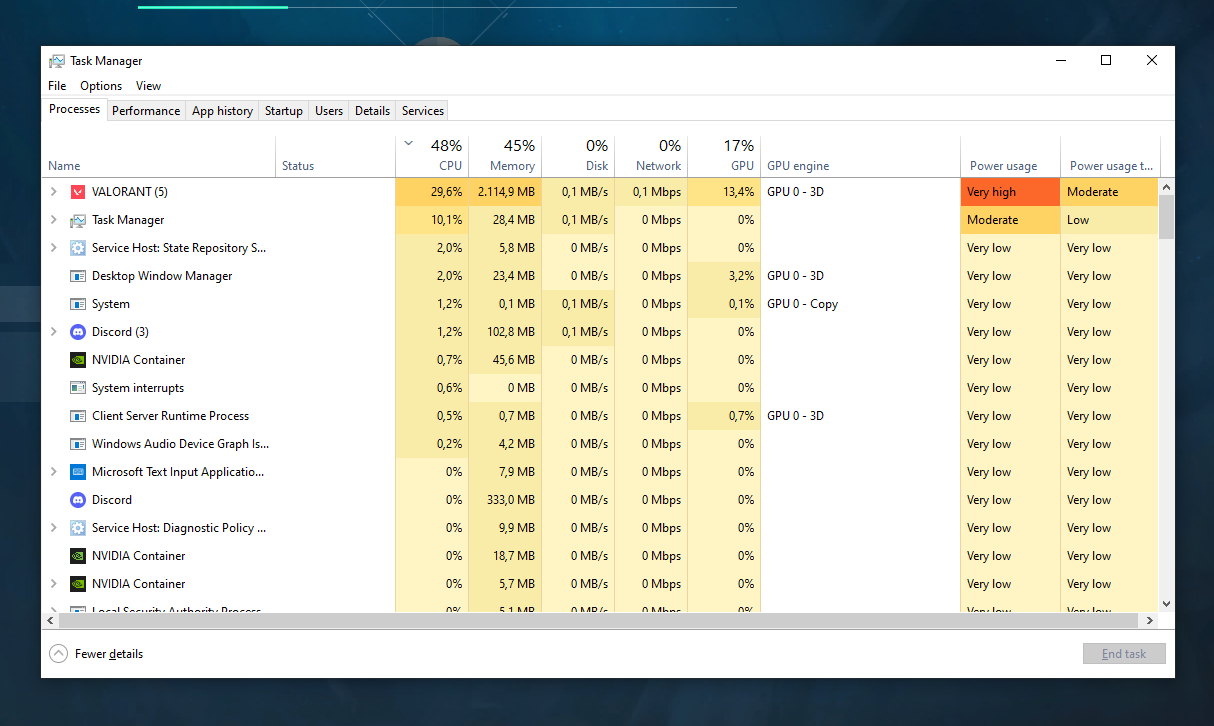
Task: Expand Service Host: State Repository row
Action: coord(54,248)
